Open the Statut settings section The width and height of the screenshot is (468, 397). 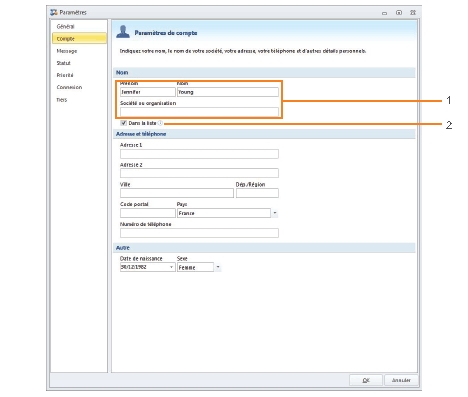tap(63, 63)
